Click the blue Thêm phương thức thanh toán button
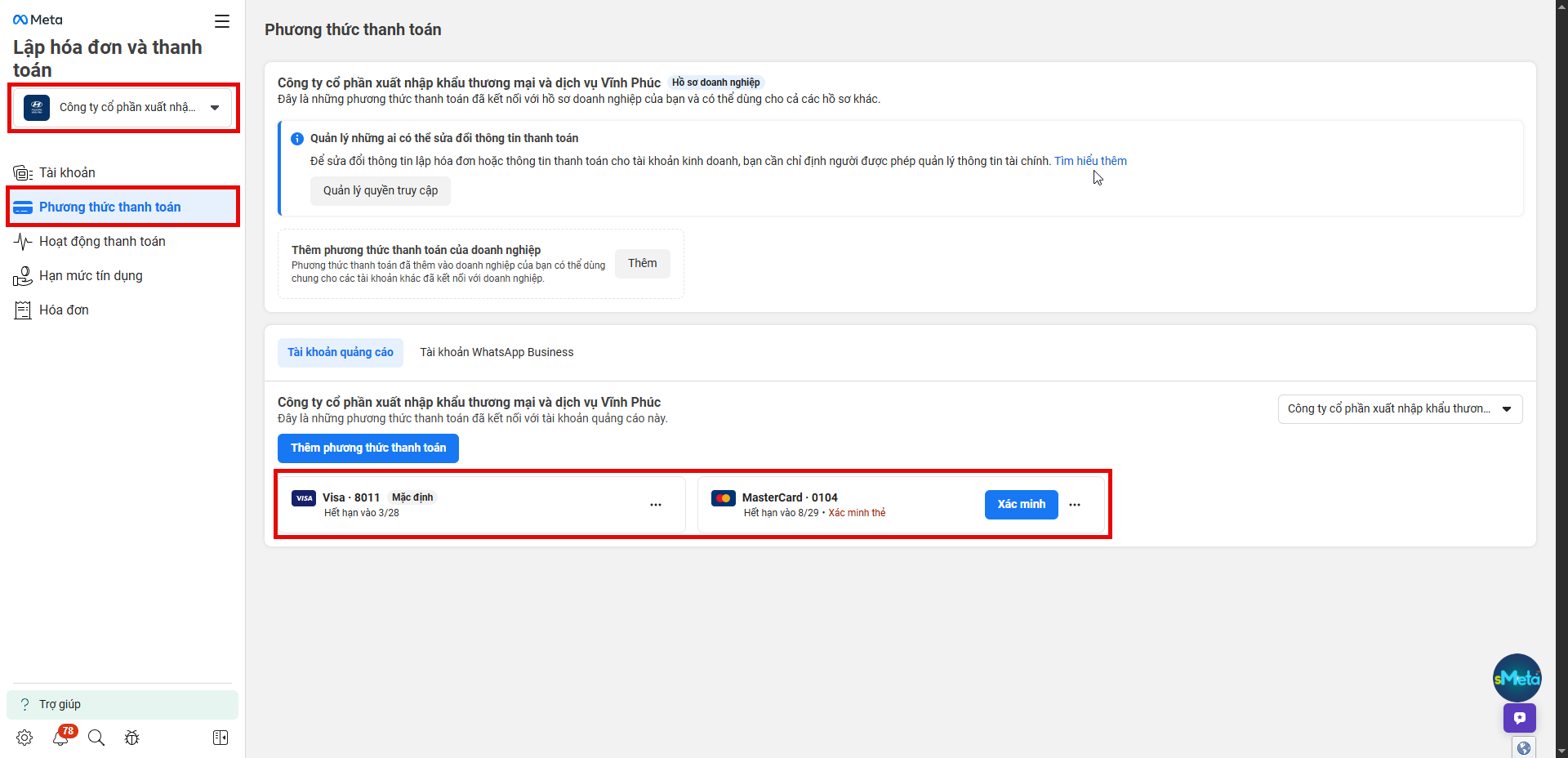The image size is (1568, 758). [368, 448]
